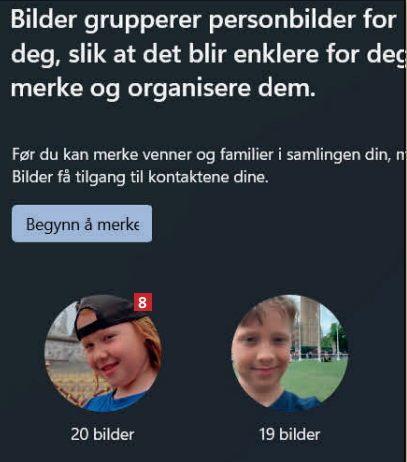Click the tower behind the right portrait
407x462 pixels.
pyautogui.click(x=310, y=325)
